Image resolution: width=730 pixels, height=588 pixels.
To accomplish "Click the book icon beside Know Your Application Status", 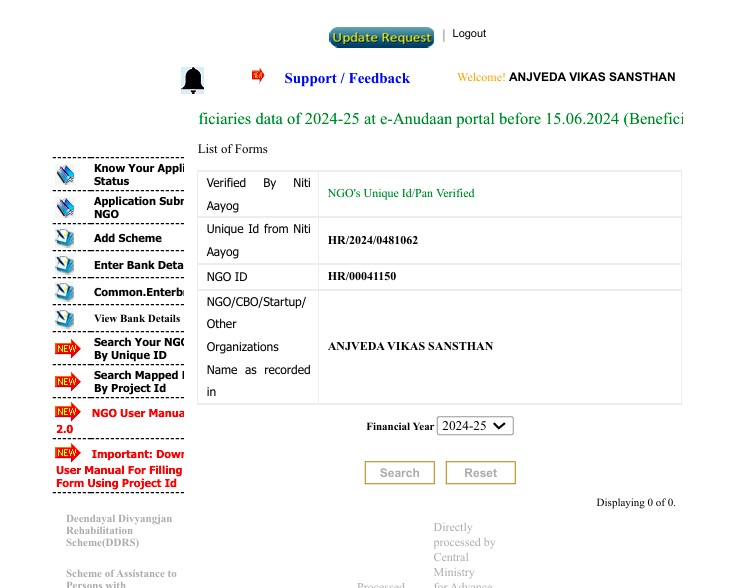I will click(x=66, y=175).
